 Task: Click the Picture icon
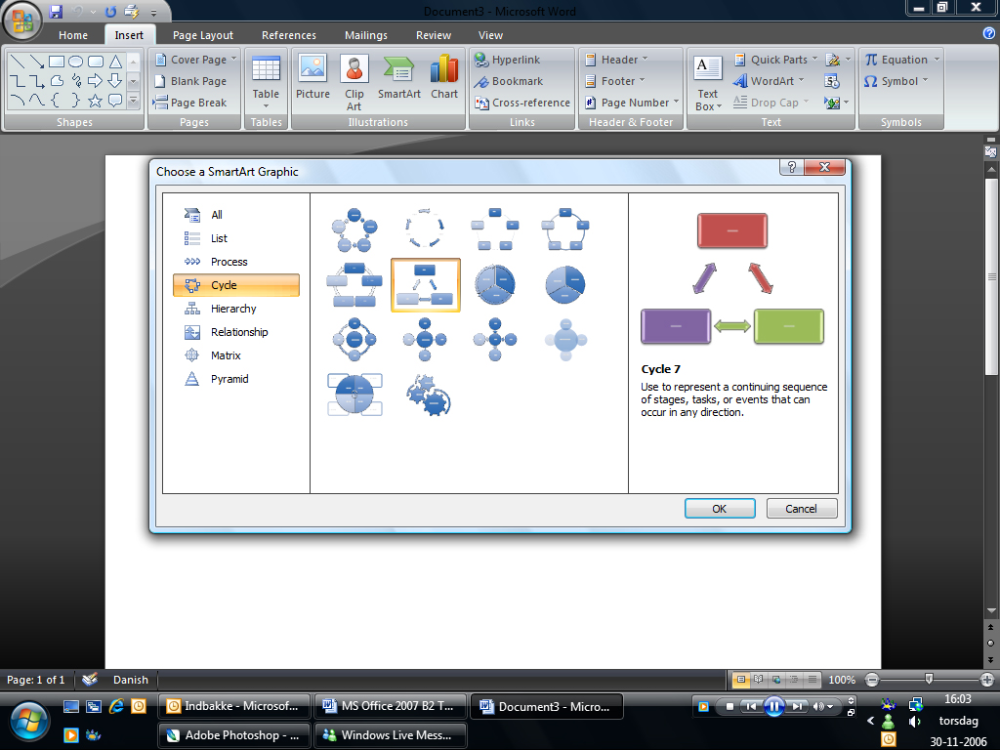tap(312, 77)
